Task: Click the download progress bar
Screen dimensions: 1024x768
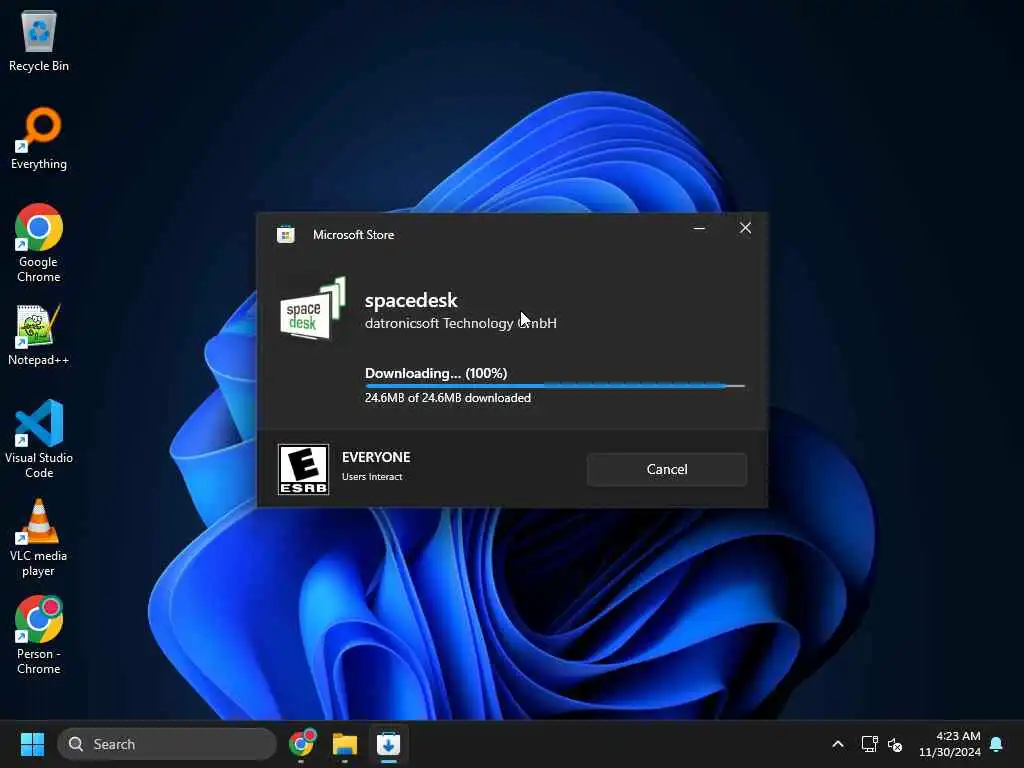Action: click(x=554, y=386)
